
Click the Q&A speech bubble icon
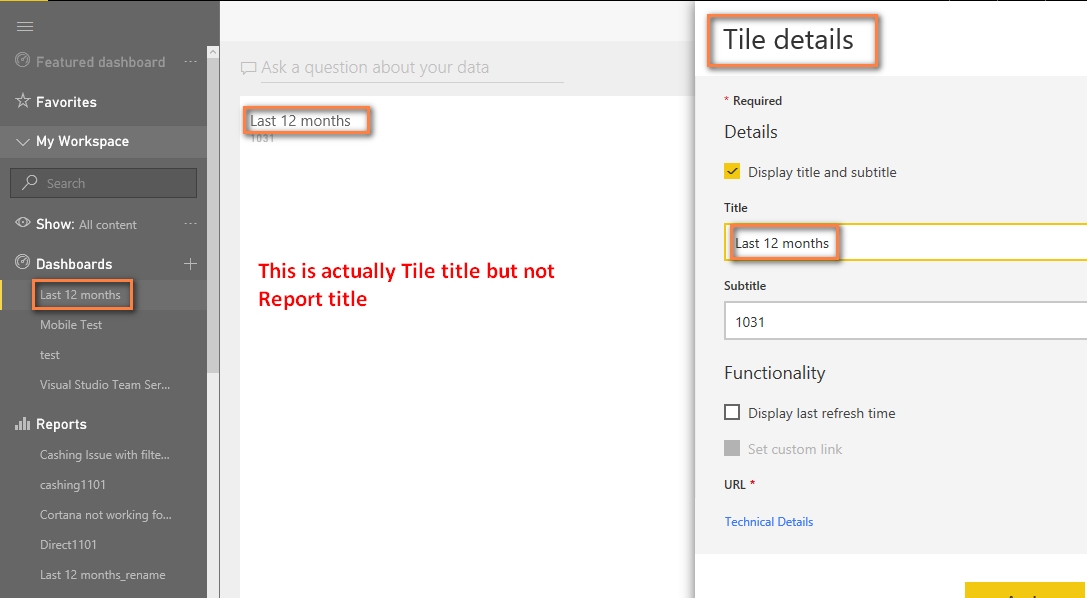(248, 68)
